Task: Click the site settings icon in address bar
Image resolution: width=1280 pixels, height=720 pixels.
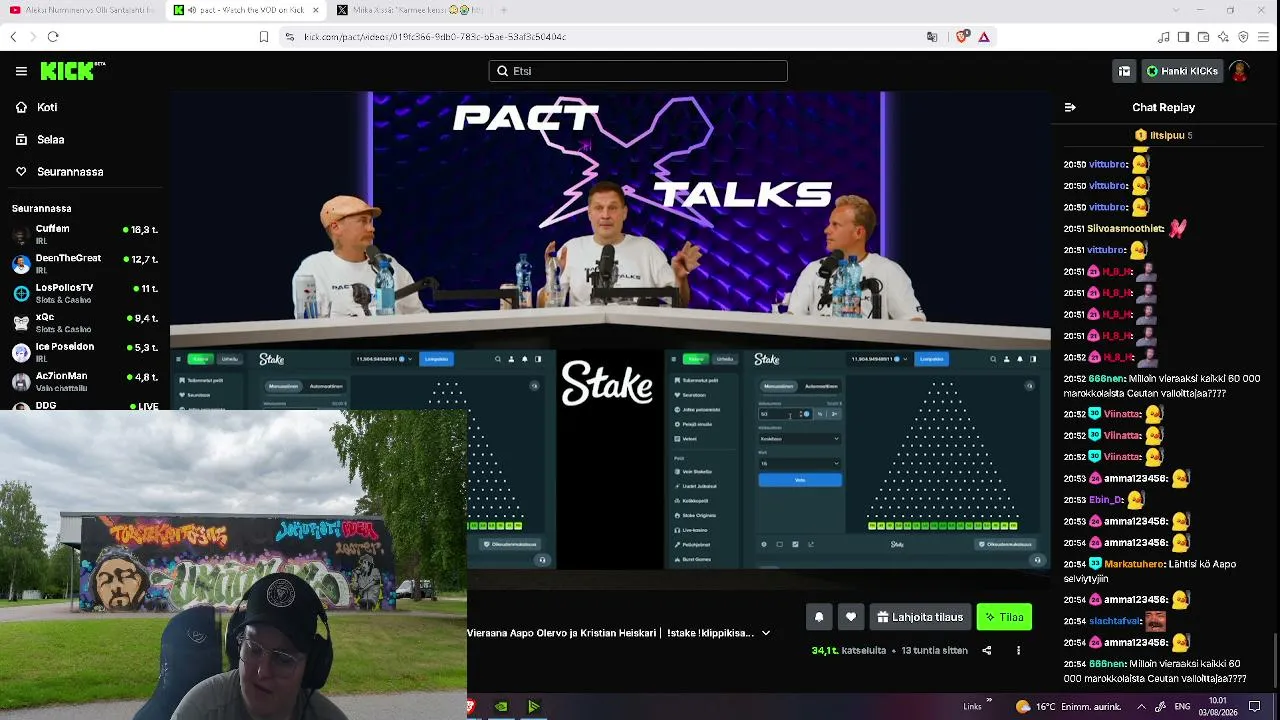Action: [290, 37]
